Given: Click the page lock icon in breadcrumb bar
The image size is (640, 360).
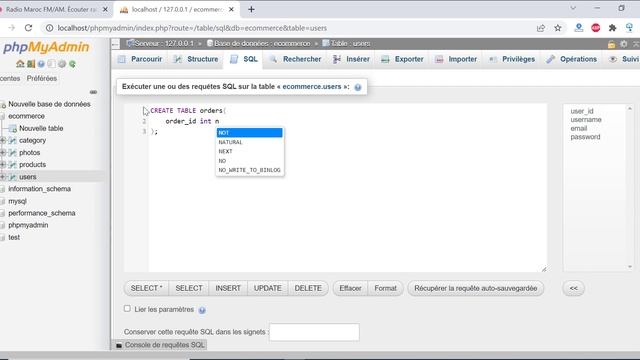Looking at the screenshot, I should (611, 44).
